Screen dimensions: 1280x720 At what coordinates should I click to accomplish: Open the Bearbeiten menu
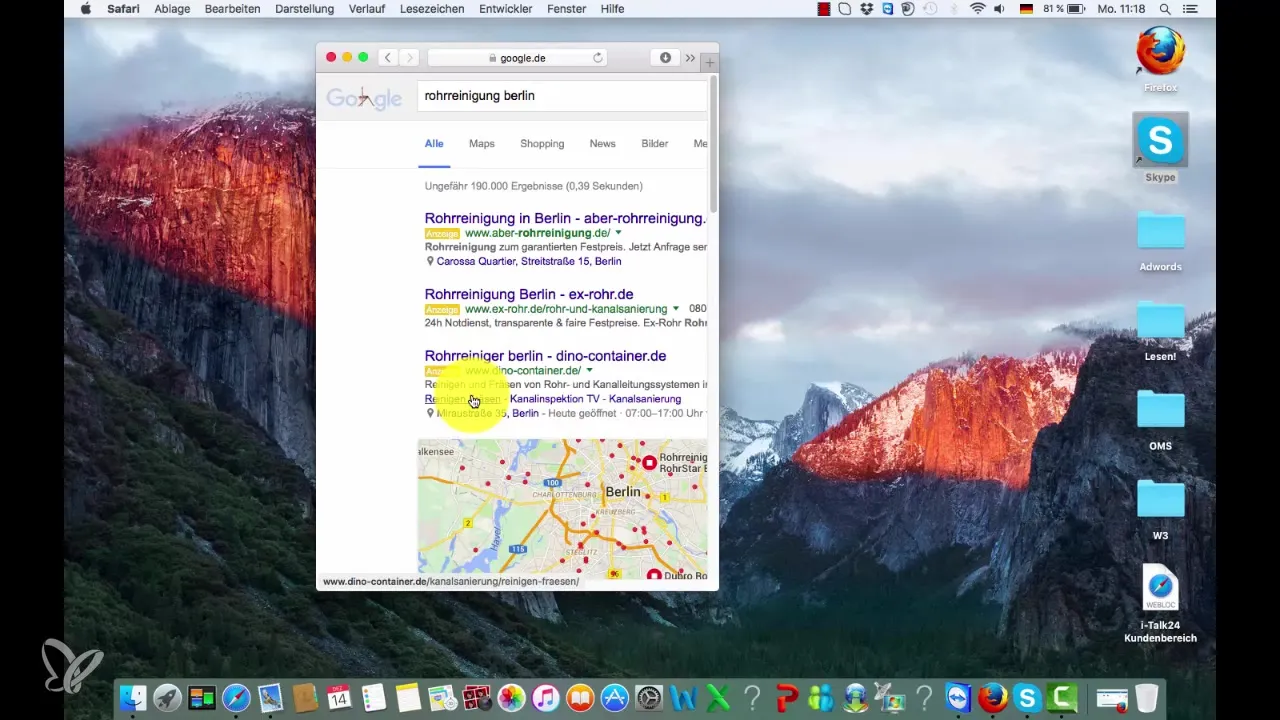(x=231, y=9)
